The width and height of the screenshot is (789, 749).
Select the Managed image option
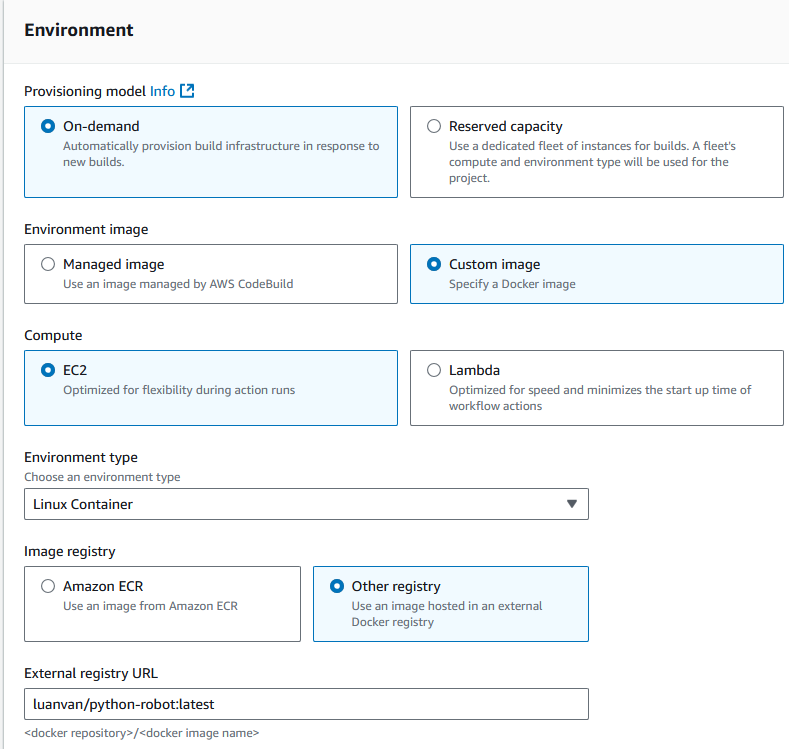pos(47,265)
